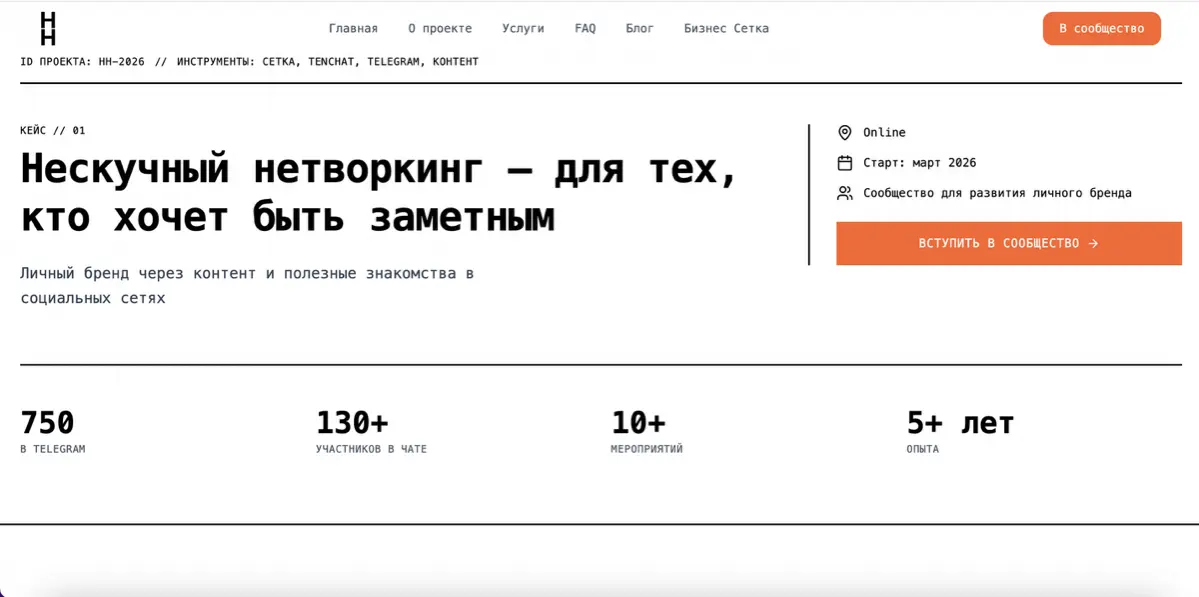This screenshot has width=1199, height=597.
Task: Click the Online location text
Action: tap(884, 132)
